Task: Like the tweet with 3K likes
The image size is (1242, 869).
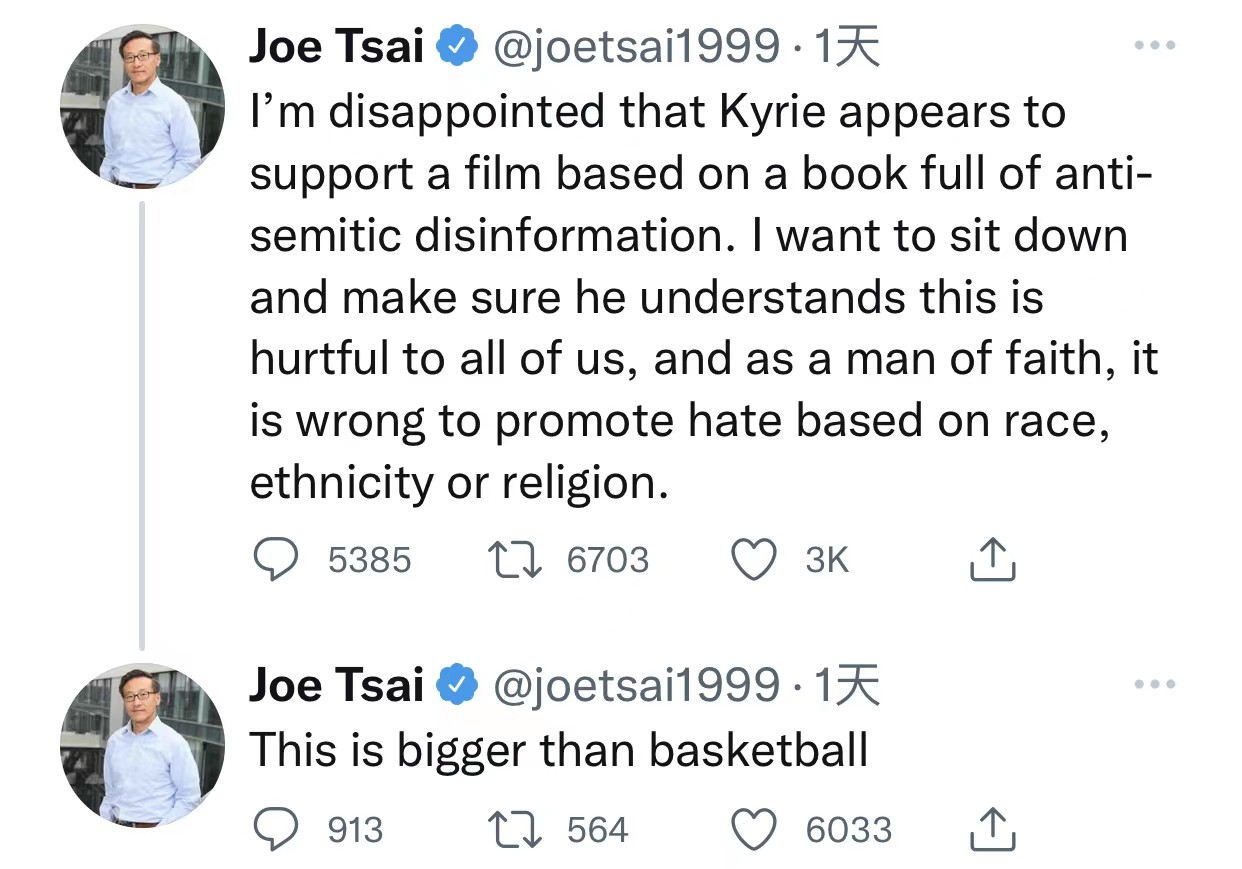Action: coord(755,560)
